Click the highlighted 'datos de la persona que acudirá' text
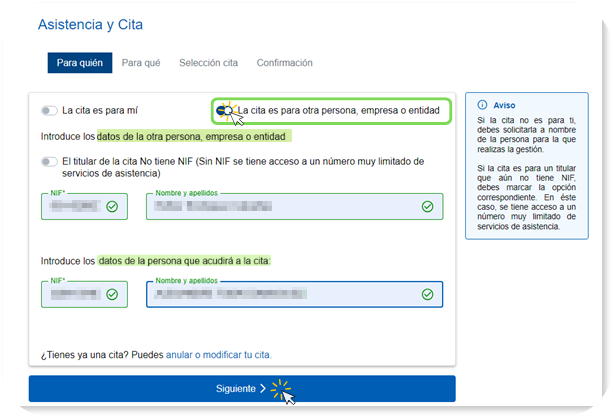Screen dimensions: 613x417 tap(185, 260)
